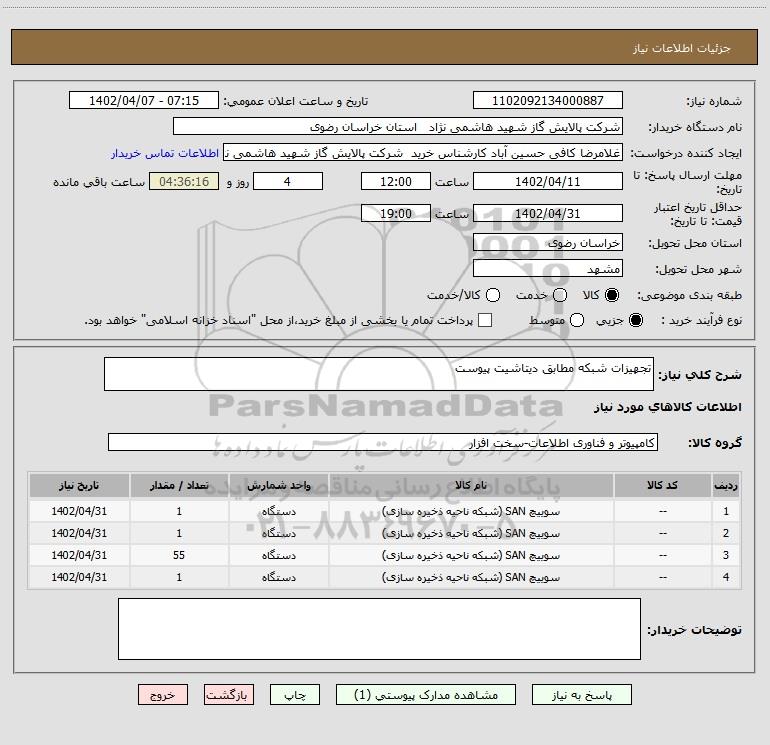This screenshot has width=770, height=745.
Task: Click the public announcement date field 1402/04/07 - 07:15
Action: click(x=144, y=101)
